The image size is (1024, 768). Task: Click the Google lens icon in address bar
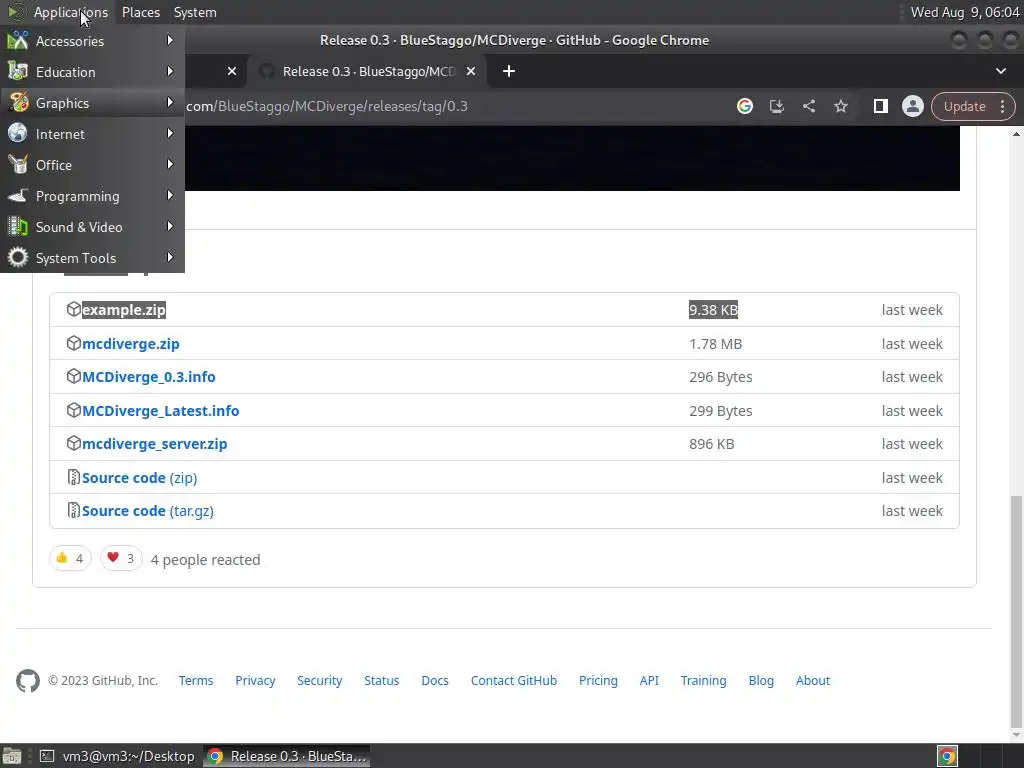click(x=744, y=106)
